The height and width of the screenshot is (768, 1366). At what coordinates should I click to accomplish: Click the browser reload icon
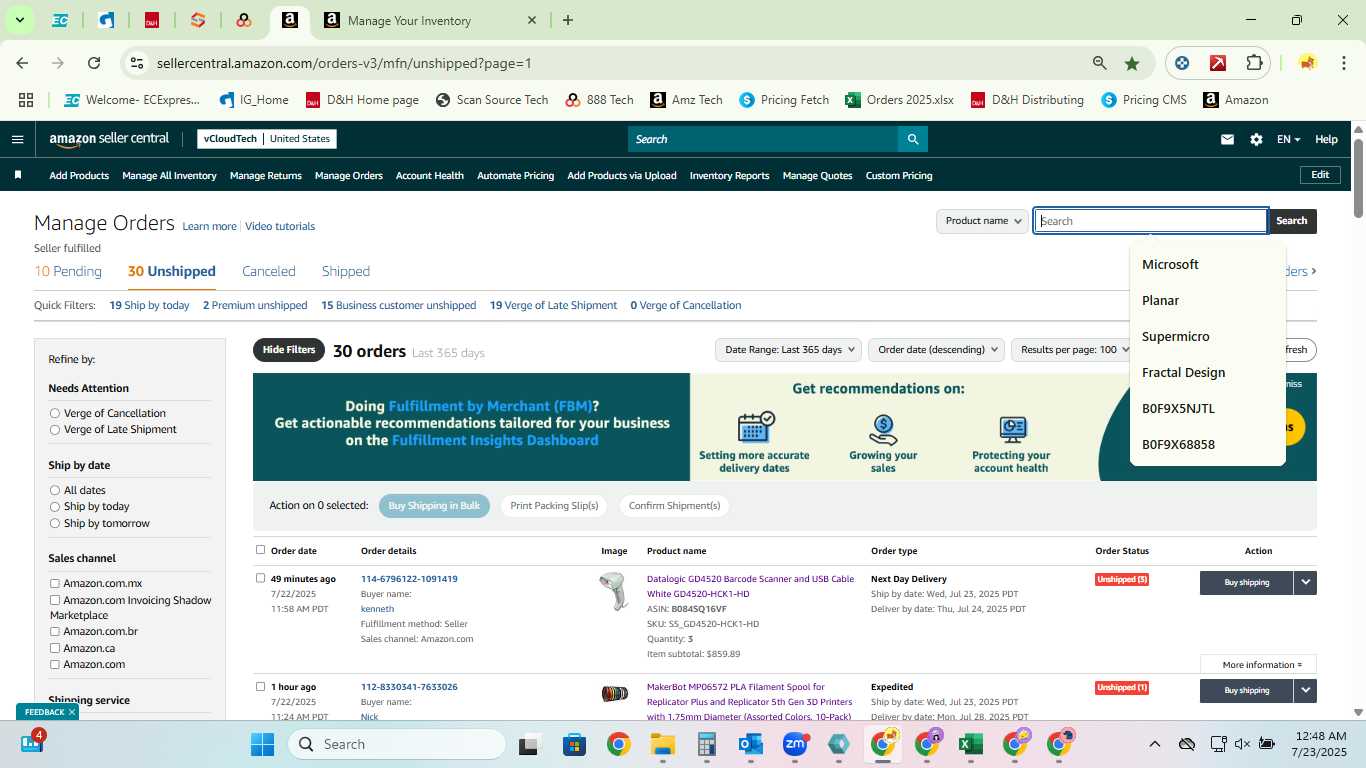[x=94, y=63]
